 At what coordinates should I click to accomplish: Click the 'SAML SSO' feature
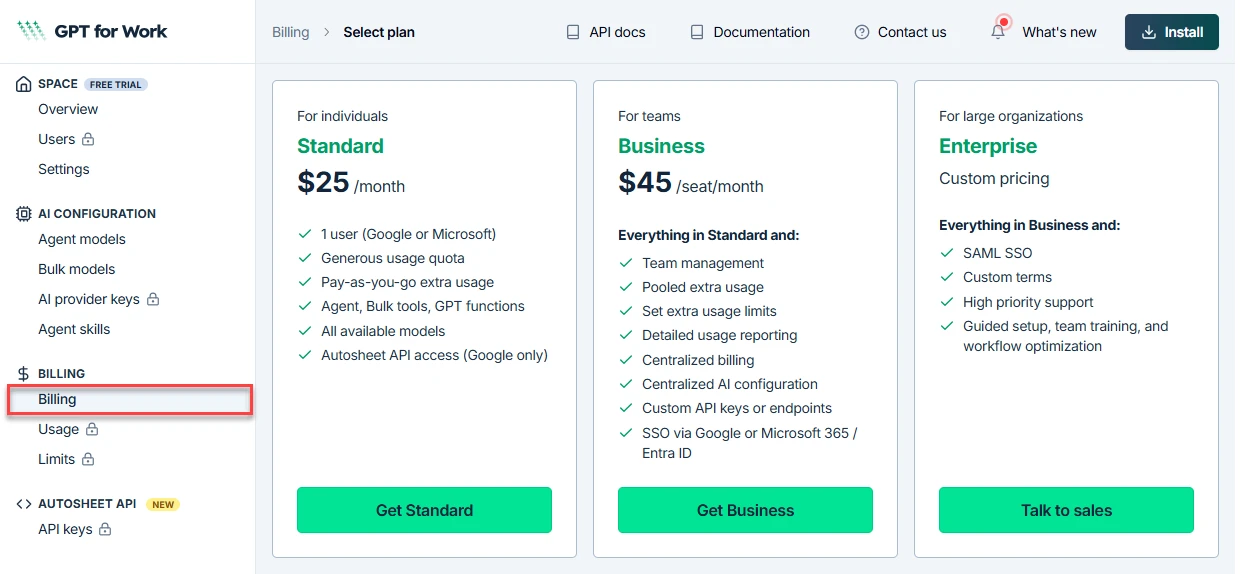[x=998, y=253]
